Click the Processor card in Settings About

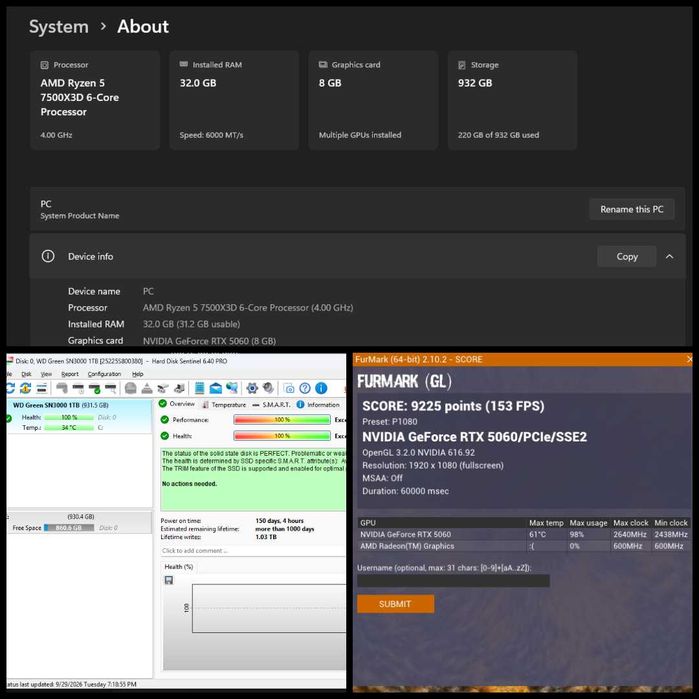(95, 100)
